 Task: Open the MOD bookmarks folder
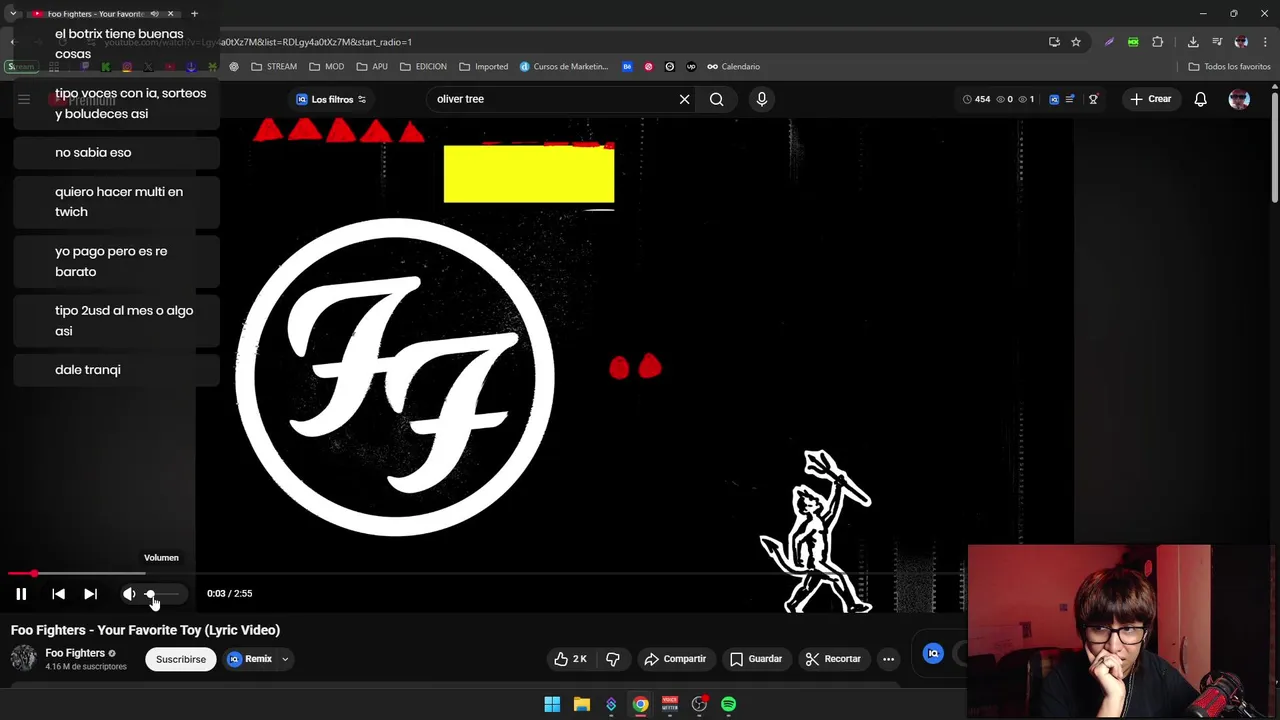click(x=327, y=67)
